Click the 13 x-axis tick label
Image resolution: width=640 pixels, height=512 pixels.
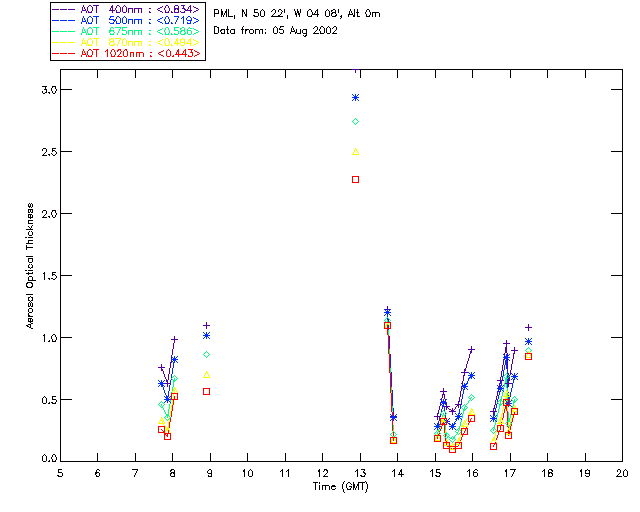pyautogui.click(x=360, y=473)
